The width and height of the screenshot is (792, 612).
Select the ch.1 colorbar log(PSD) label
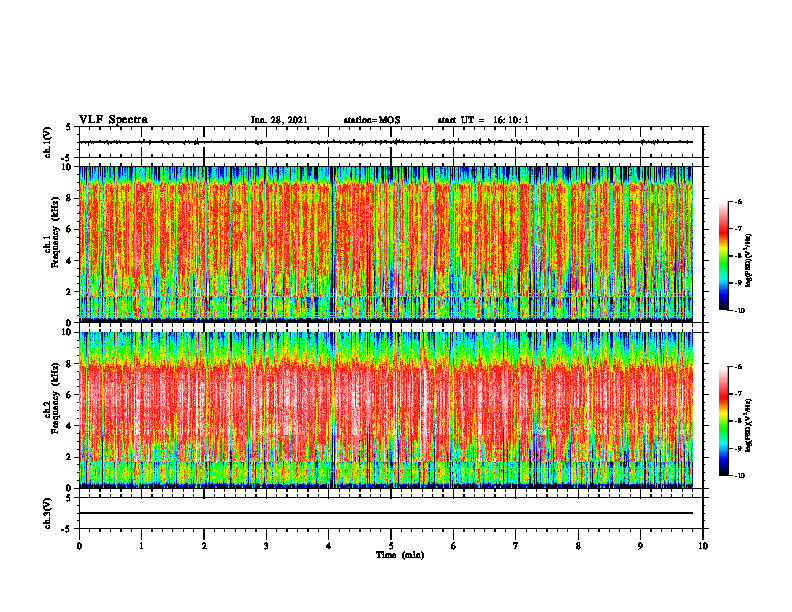[749, 261]
